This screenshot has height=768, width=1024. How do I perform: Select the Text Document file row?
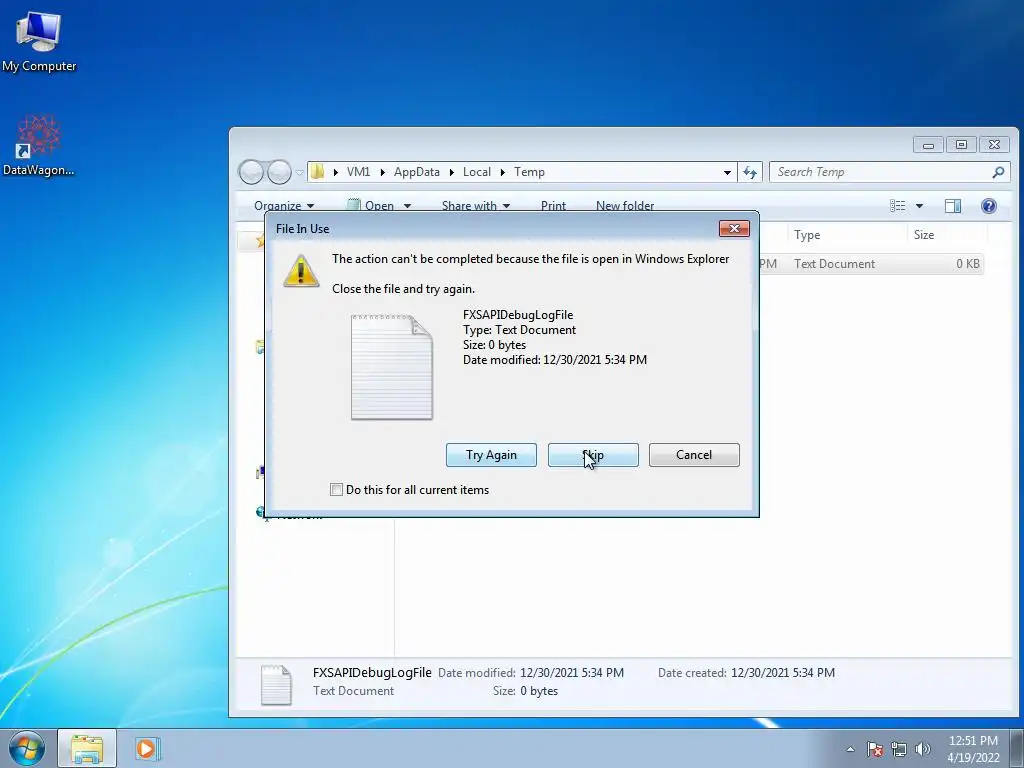coord(871,264)
